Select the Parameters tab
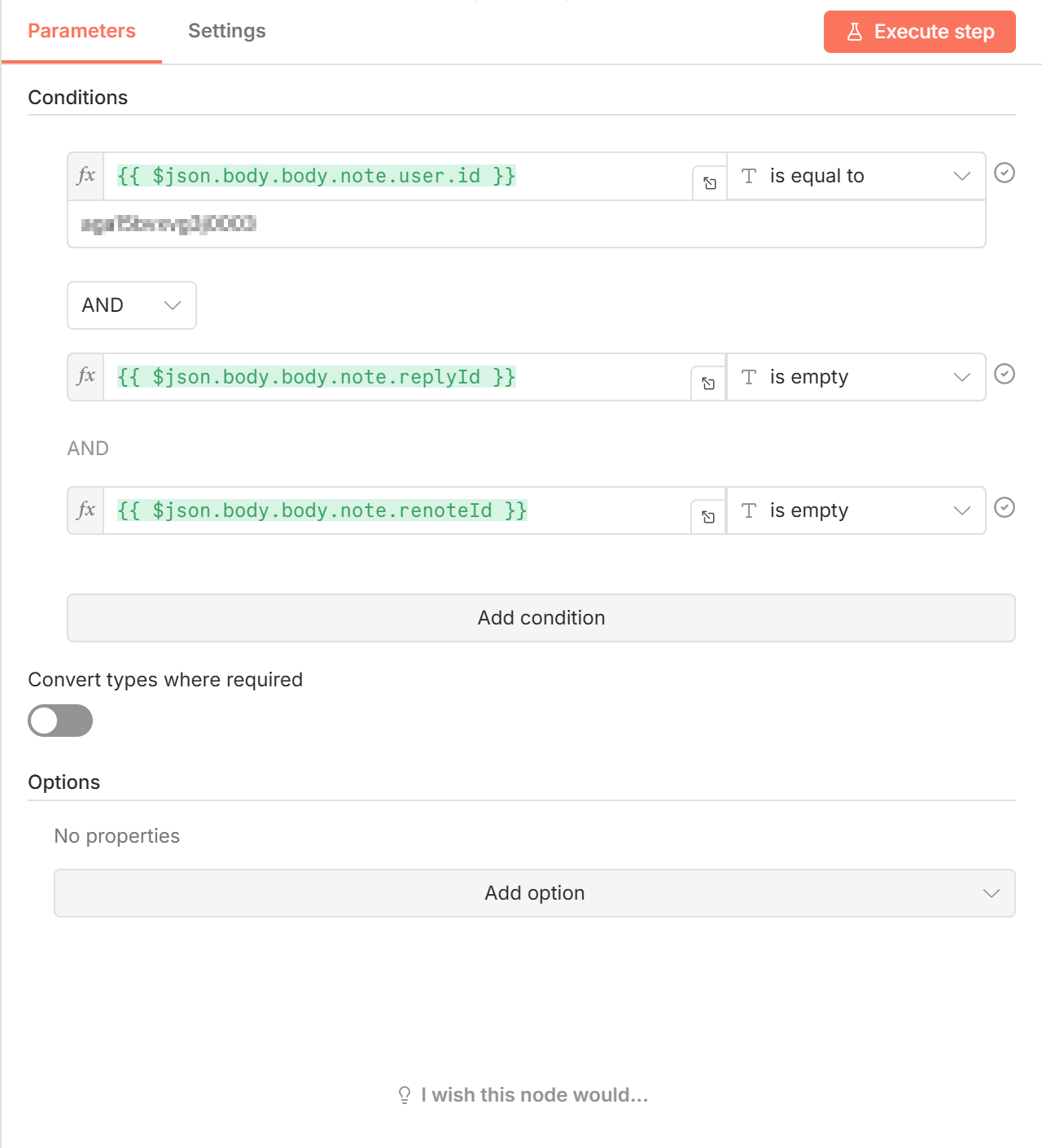Image resolution: width=1042 pixels, height=1148 pixels. click(x=81, y=31)
